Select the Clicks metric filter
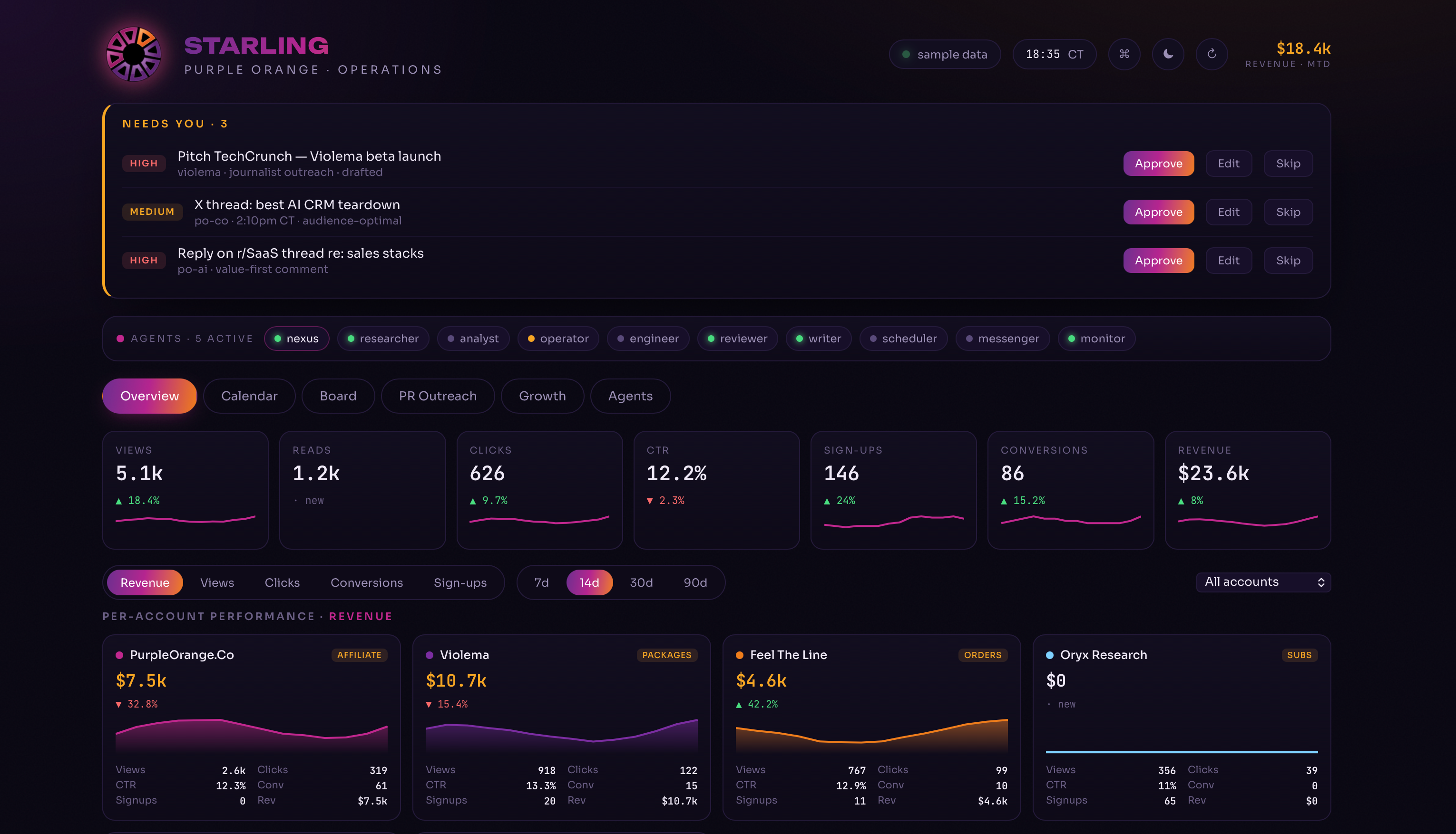1456x834 pixels. pyautogui.click(x=282, y=582)
